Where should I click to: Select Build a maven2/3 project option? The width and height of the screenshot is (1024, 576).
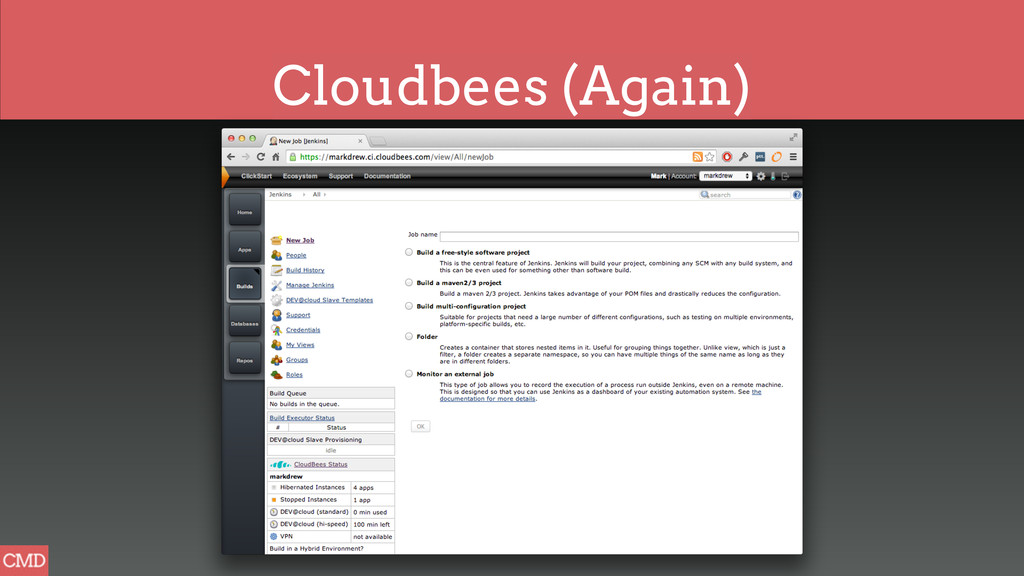click(x=409, y=283)
